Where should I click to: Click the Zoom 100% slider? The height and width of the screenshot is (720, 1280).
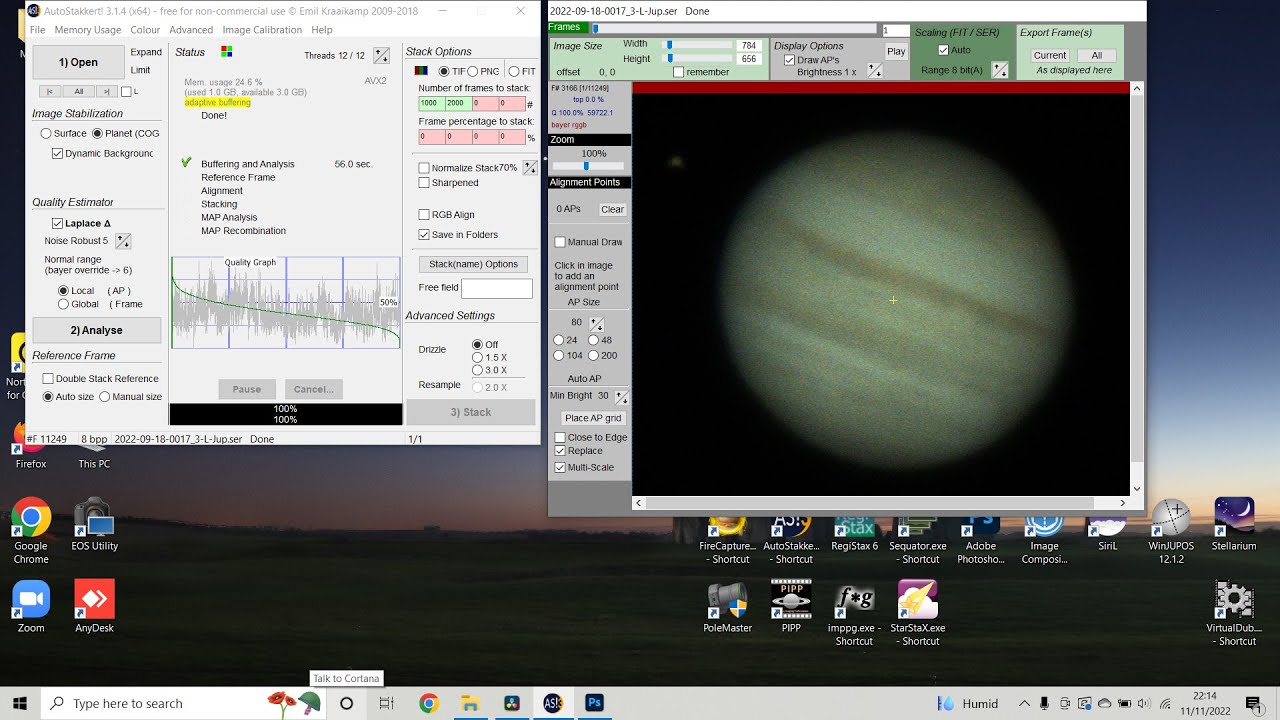point(589,166)
